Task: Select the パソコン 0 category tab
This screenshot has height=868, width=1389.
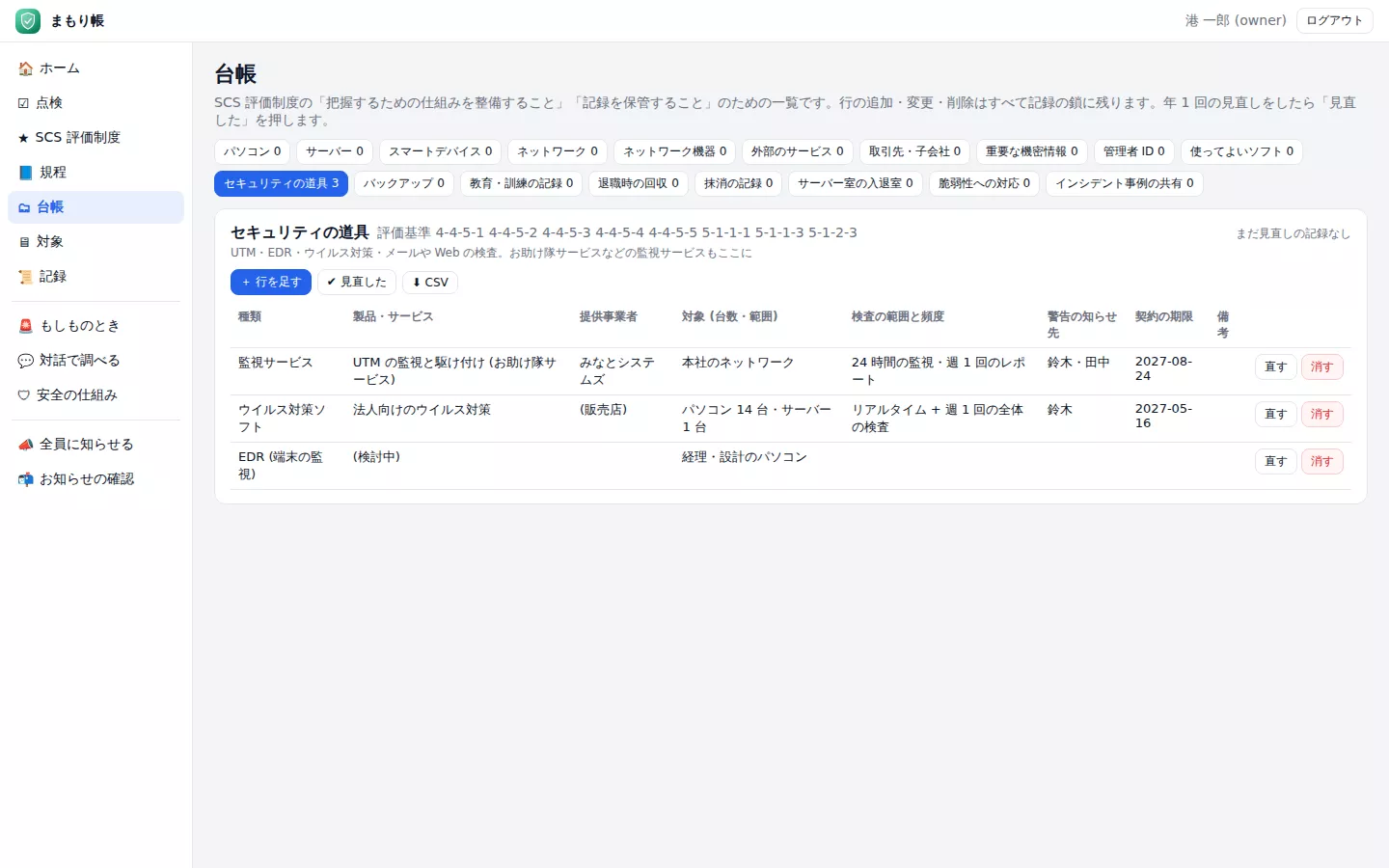Action: tap(252, 151)
